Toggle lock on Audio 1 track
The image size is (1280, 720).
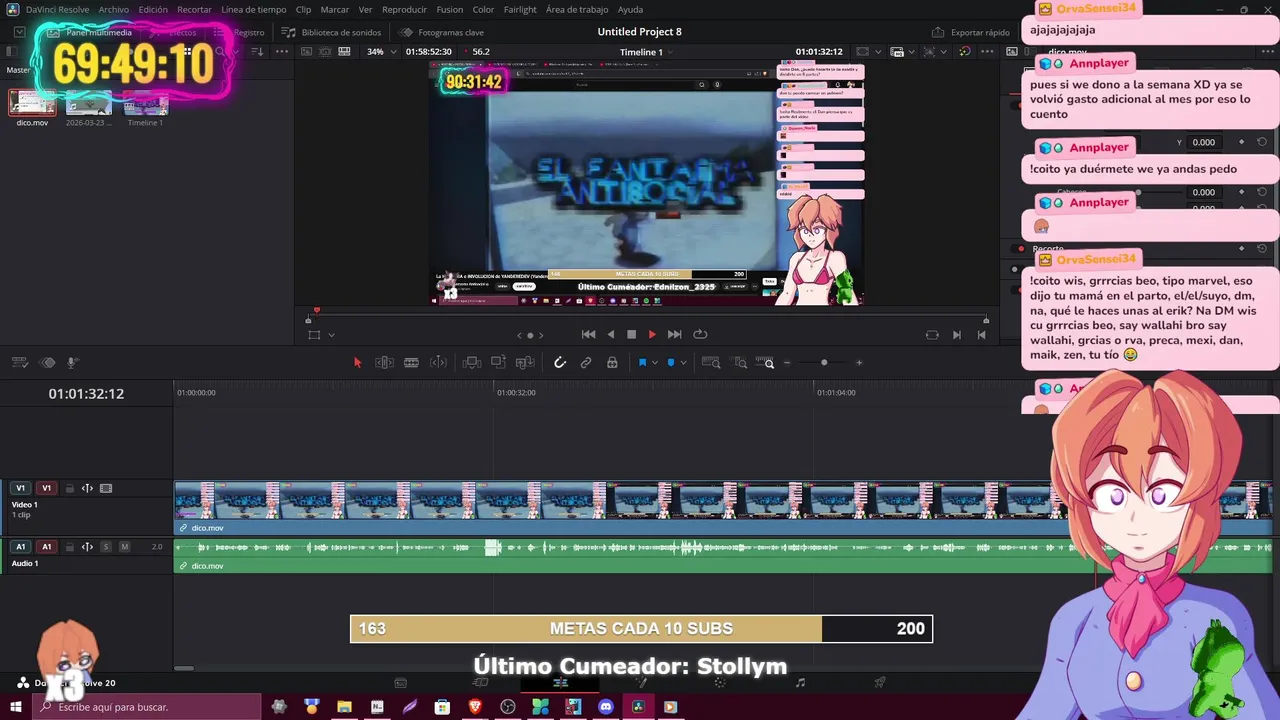click(x=69, y=547)
